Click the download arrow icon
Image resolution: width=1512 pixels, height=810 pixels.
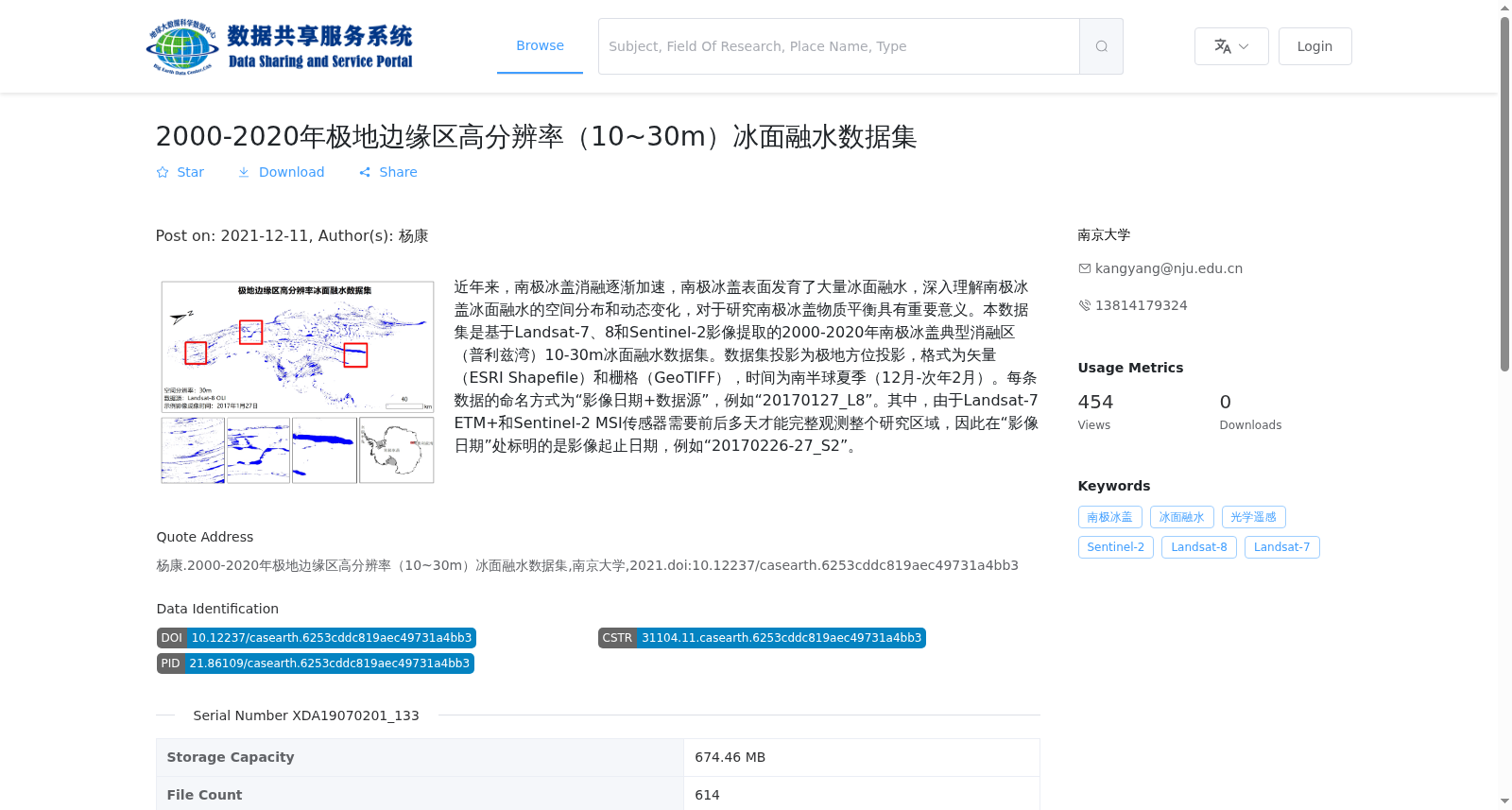(244, 172)
